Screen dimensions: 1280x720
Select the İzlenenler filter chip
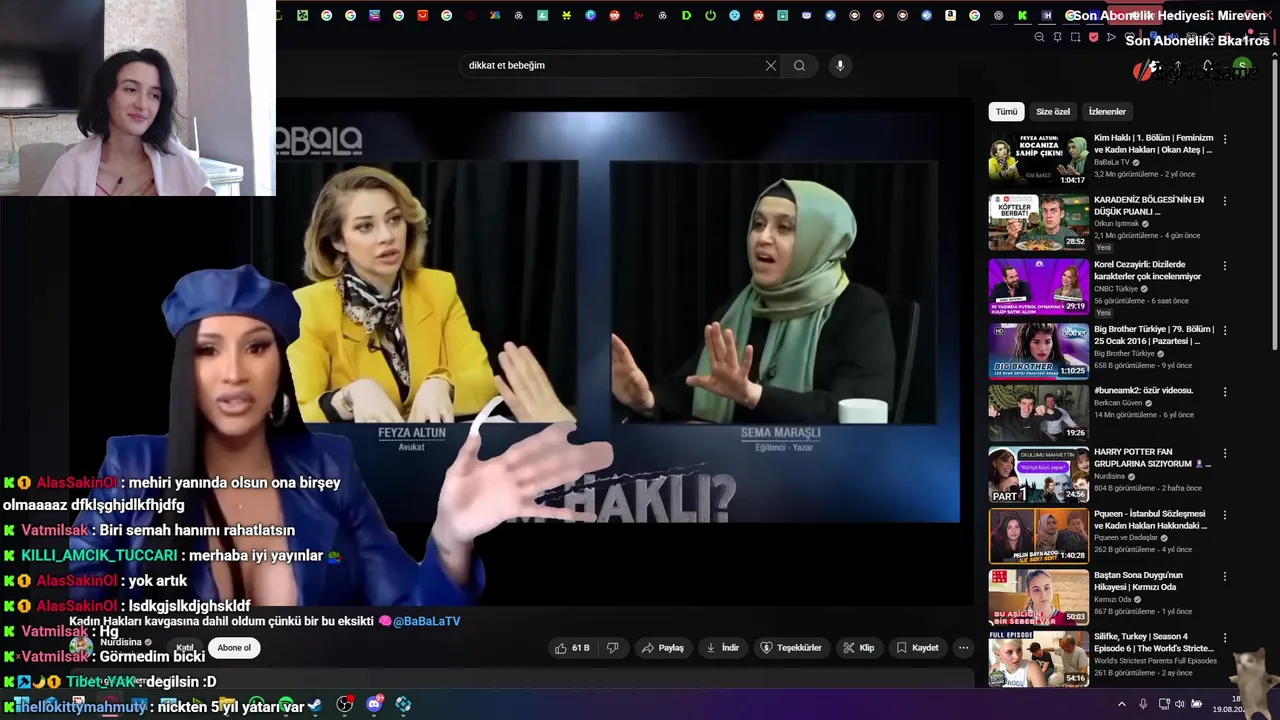tap(1107, 112)
